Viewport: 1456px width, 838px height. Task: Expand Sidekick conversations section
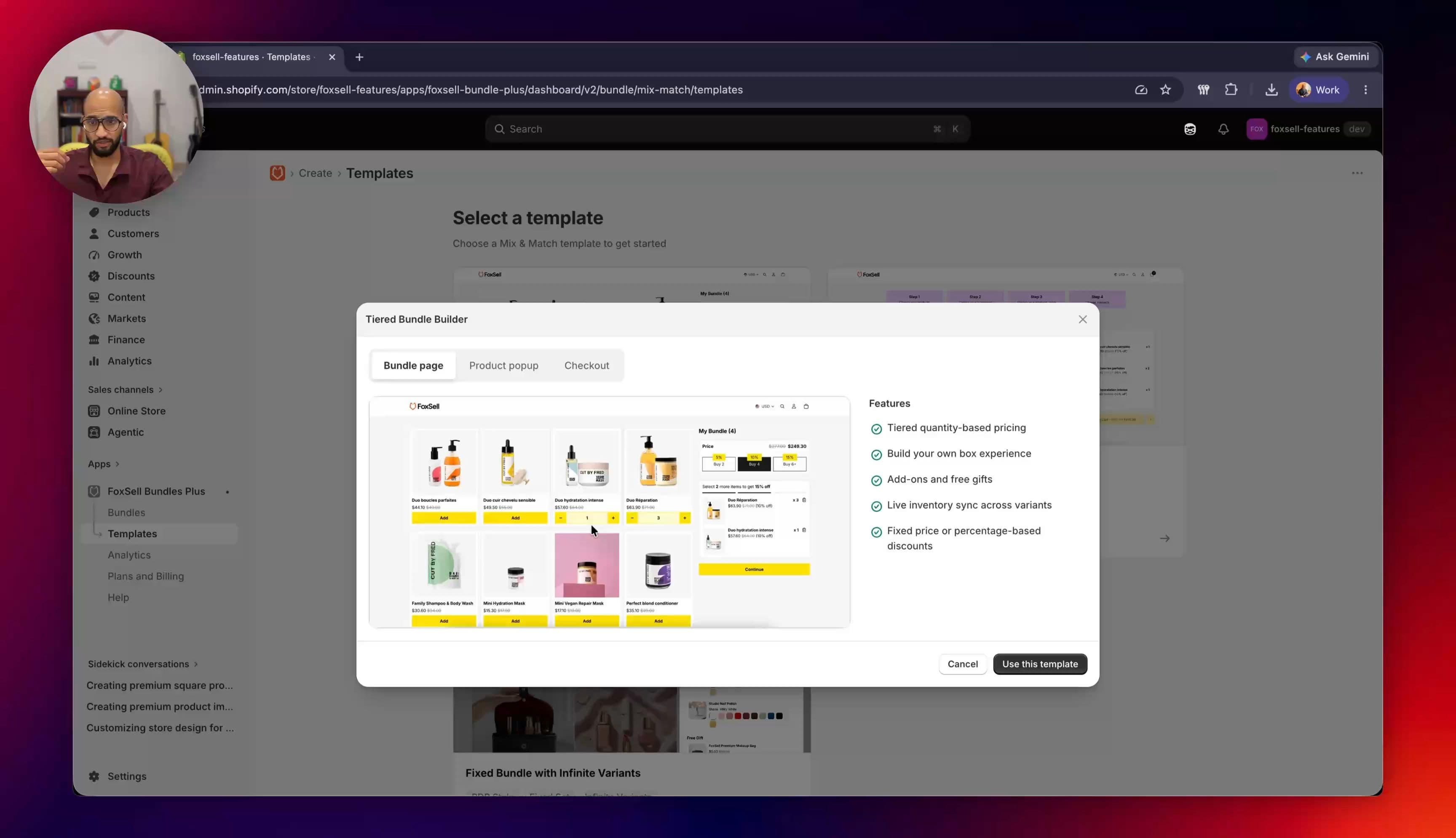(x=143, y=664)
